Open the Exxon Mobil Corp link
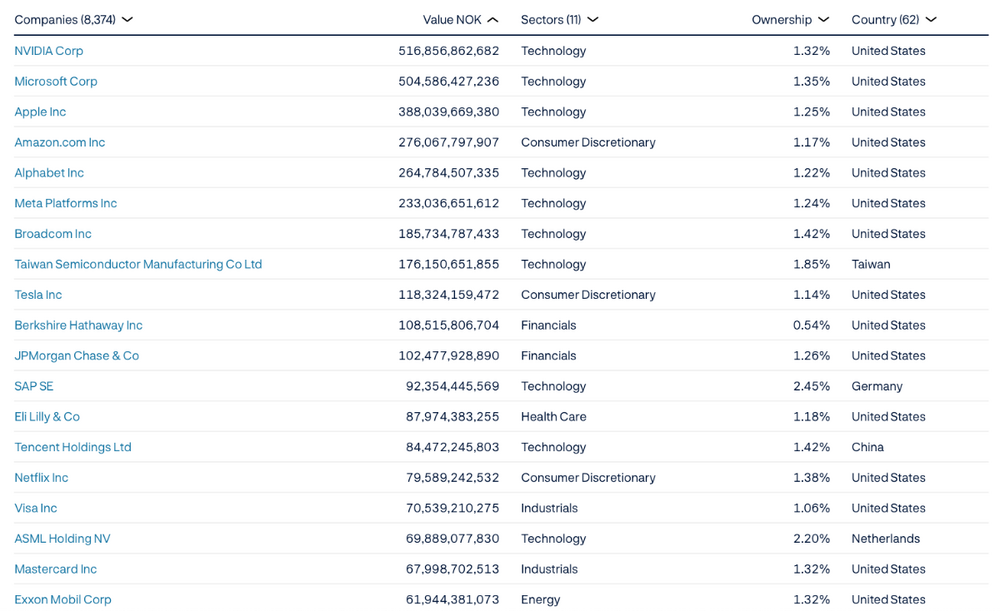Image resolution: width=1000 pixels, height=611 pixels. point(62,600)
